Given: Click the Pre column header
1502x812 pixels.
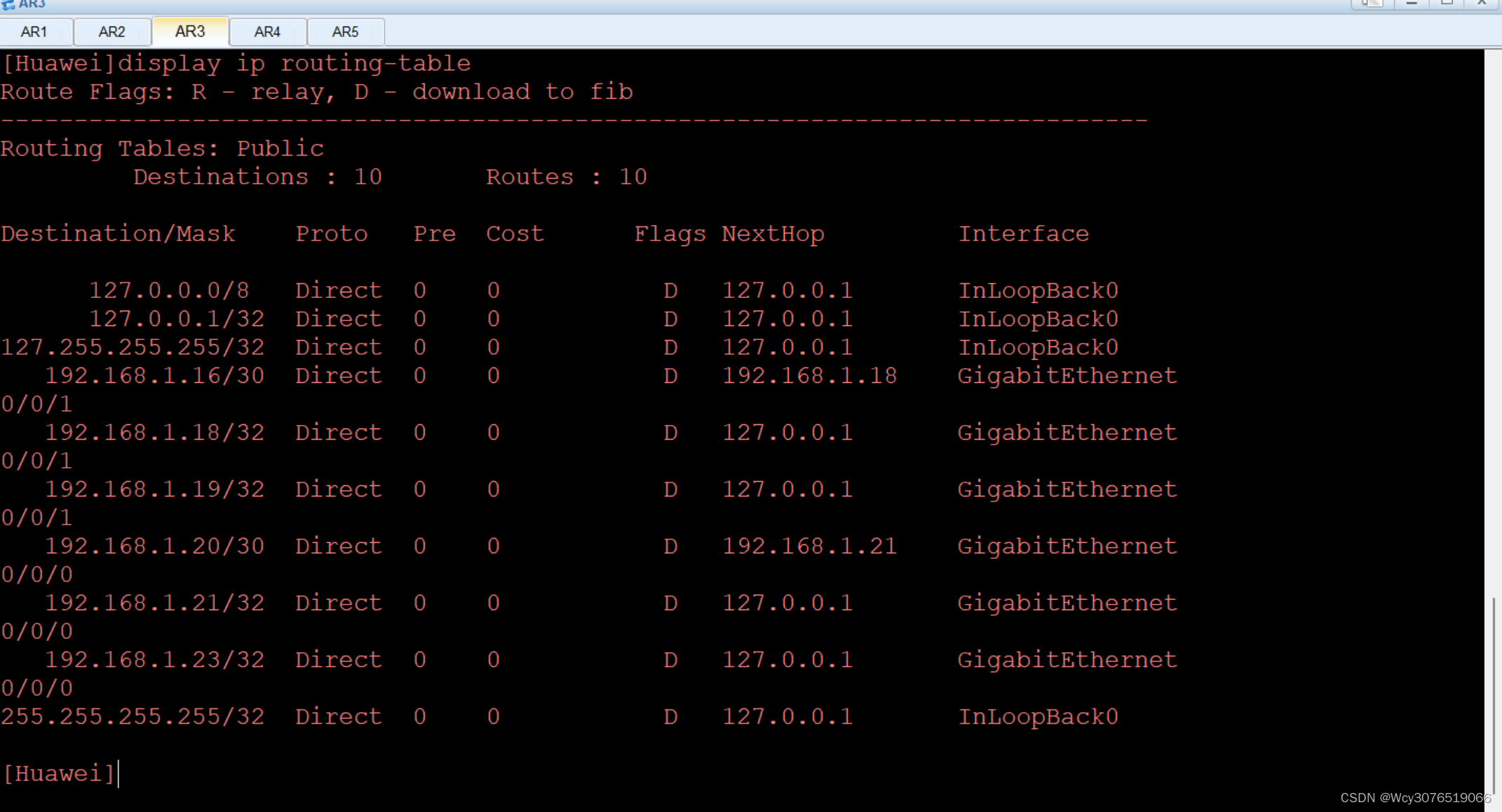Looking at the screenshot, I should click(435, 234).
